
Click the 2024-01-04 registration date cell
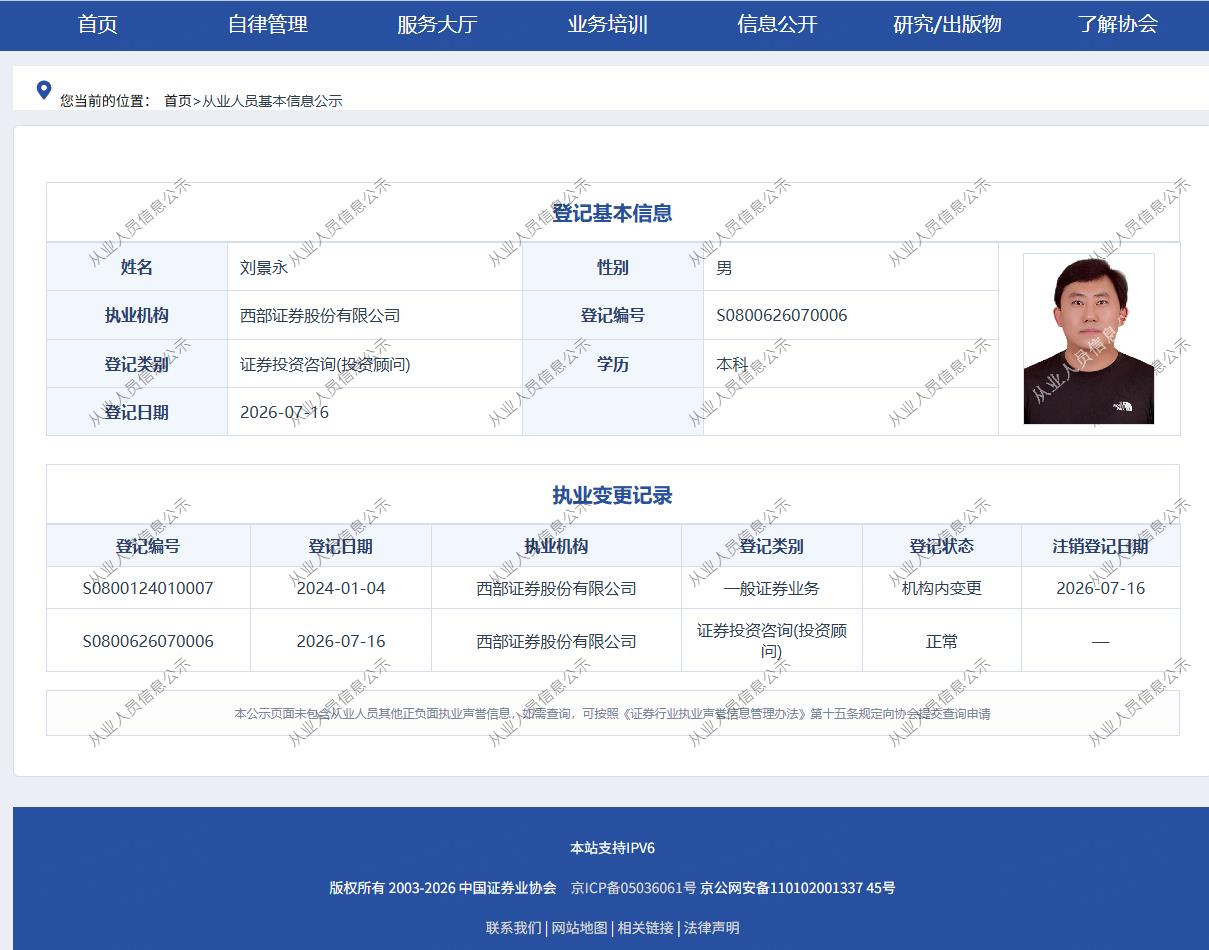coord(341,588)
